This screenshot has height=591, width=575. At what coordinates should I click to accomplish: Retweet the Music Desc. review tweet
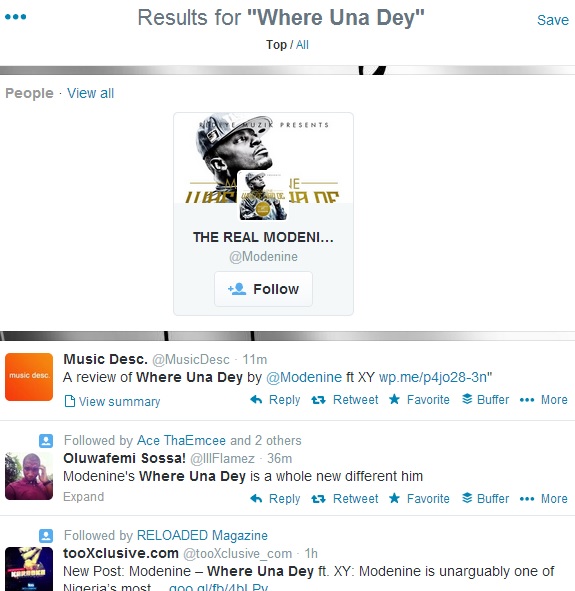(x=344, y=400)
